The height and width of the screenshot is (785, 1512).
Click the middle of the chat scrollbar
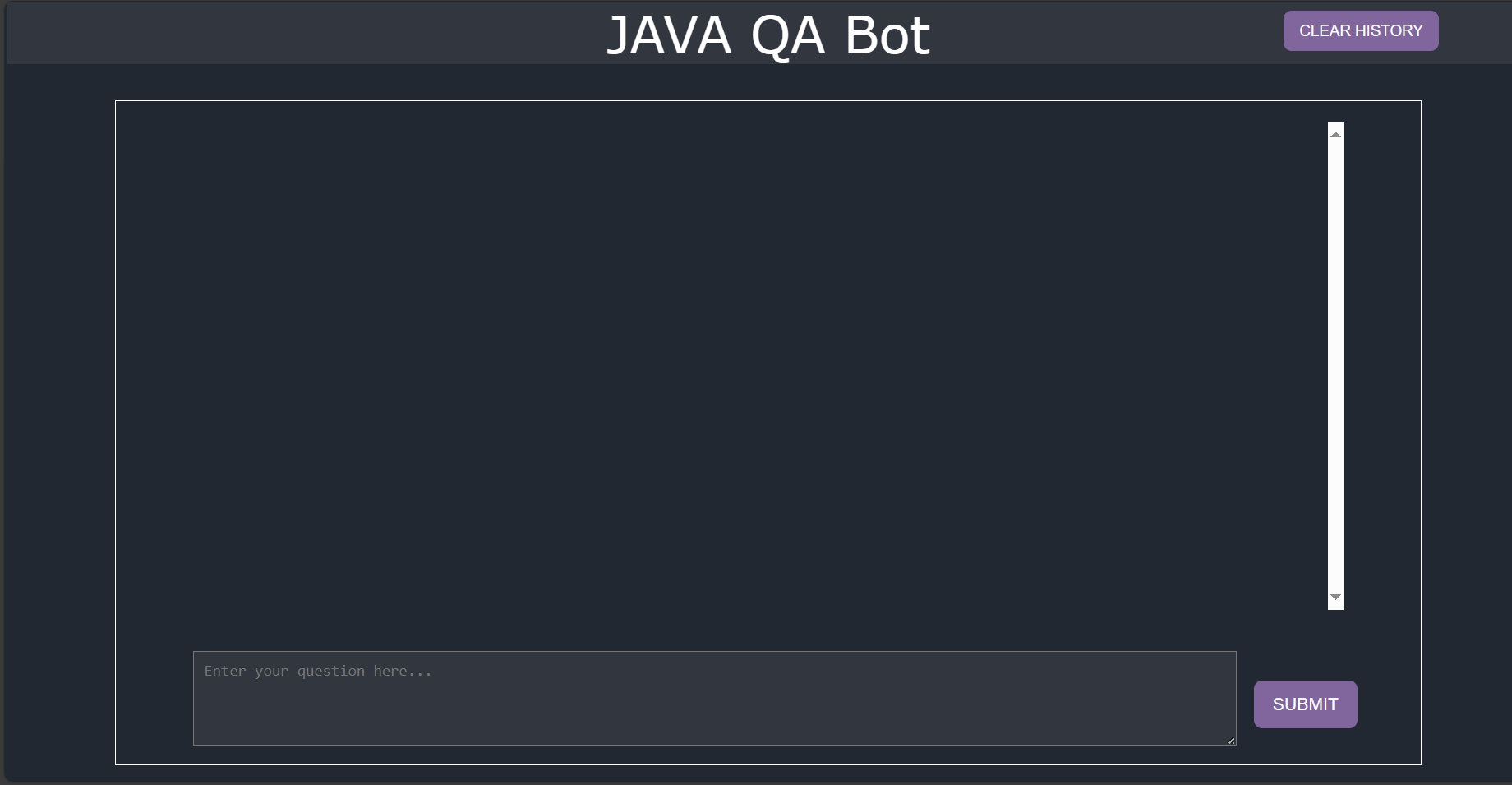(x=1335, y=366)
